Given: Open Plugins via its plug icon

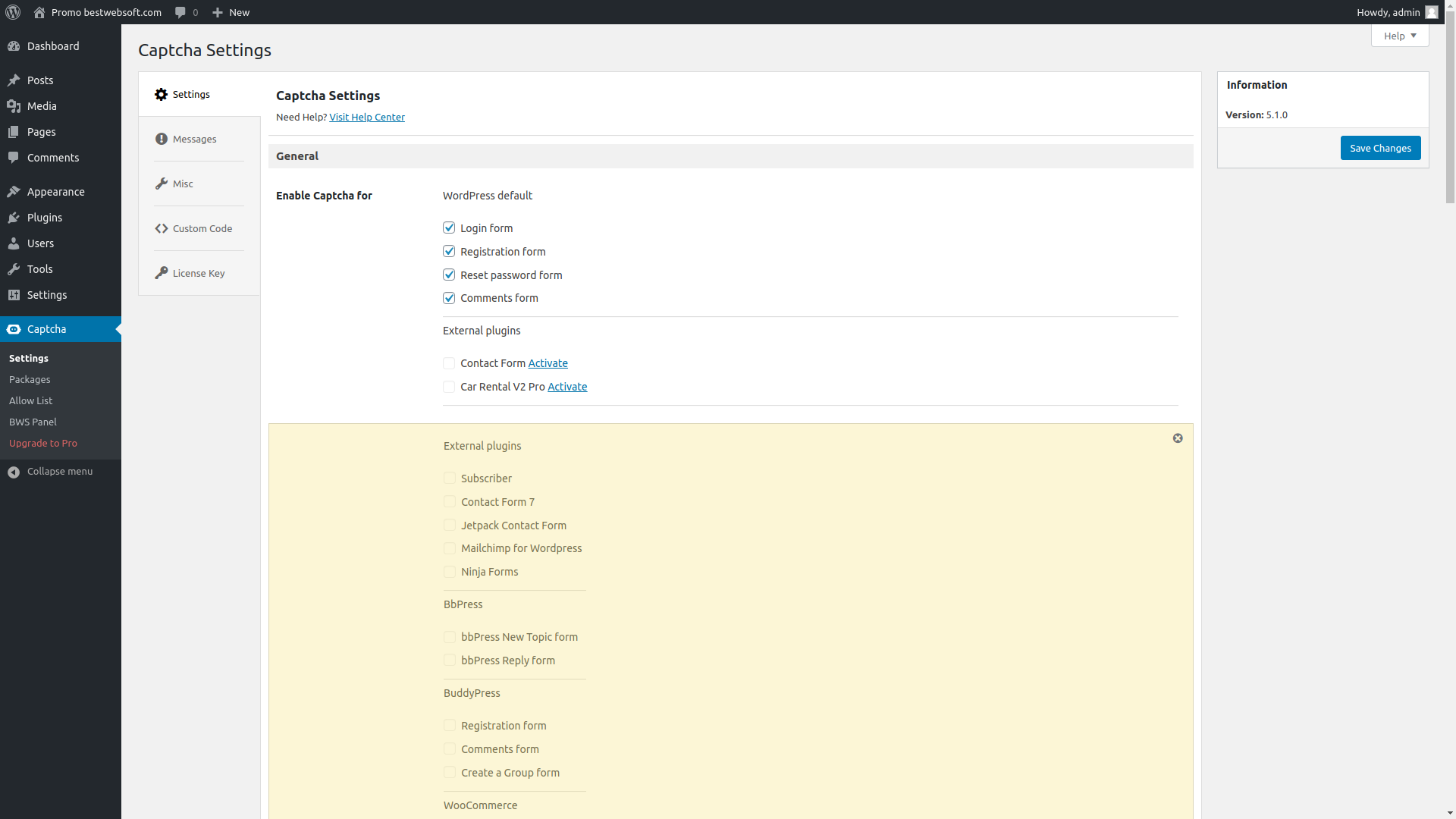Looking at the screenshot, I should [x=14, y=218].
